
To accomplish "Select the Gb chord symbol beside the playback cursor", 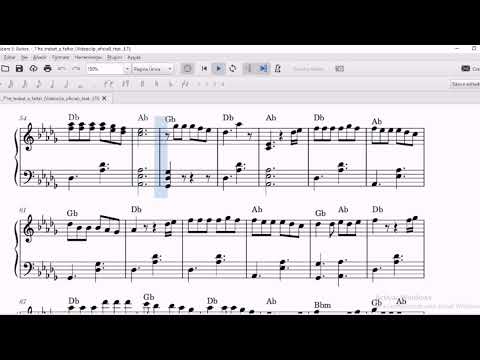I will coord(170,119).
